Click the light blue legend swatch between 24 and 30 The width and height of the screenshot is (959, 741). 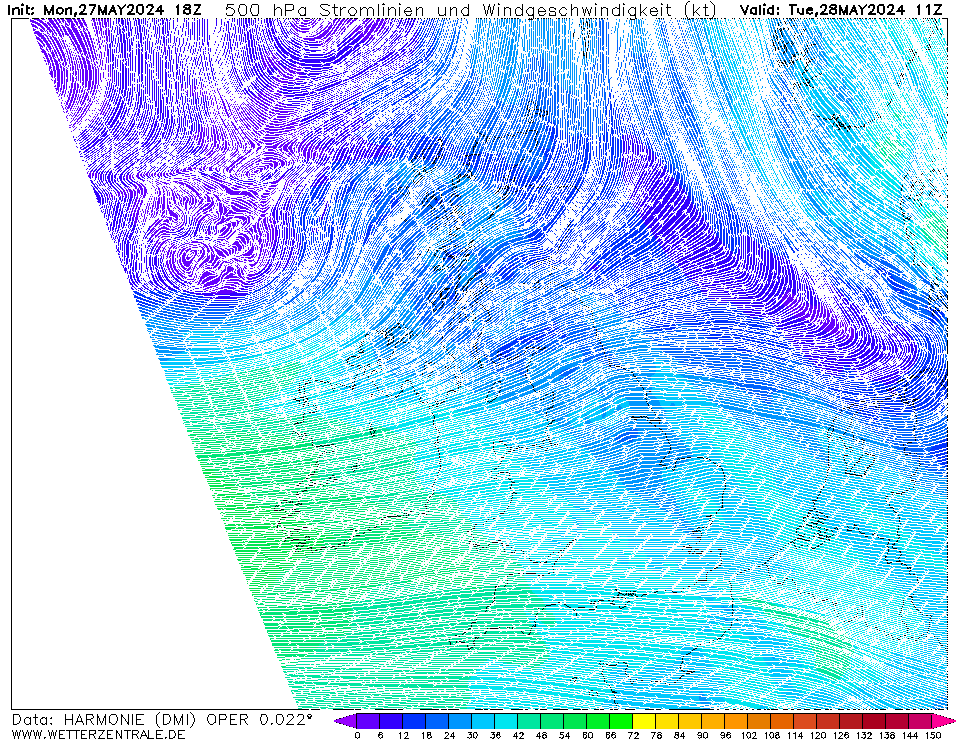coord(460,721)
